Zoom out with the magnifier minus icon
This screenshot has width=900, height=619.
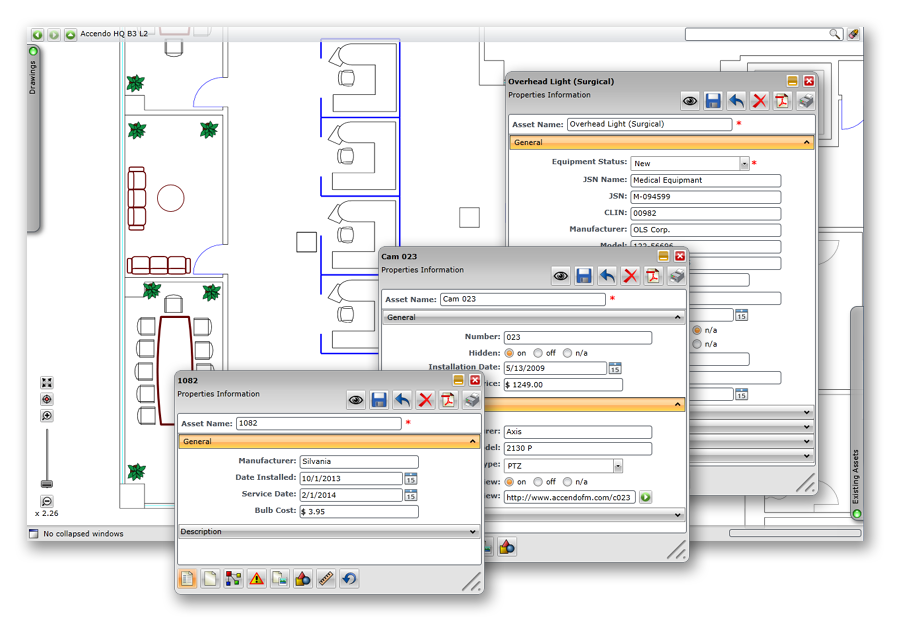click(47, 501)
